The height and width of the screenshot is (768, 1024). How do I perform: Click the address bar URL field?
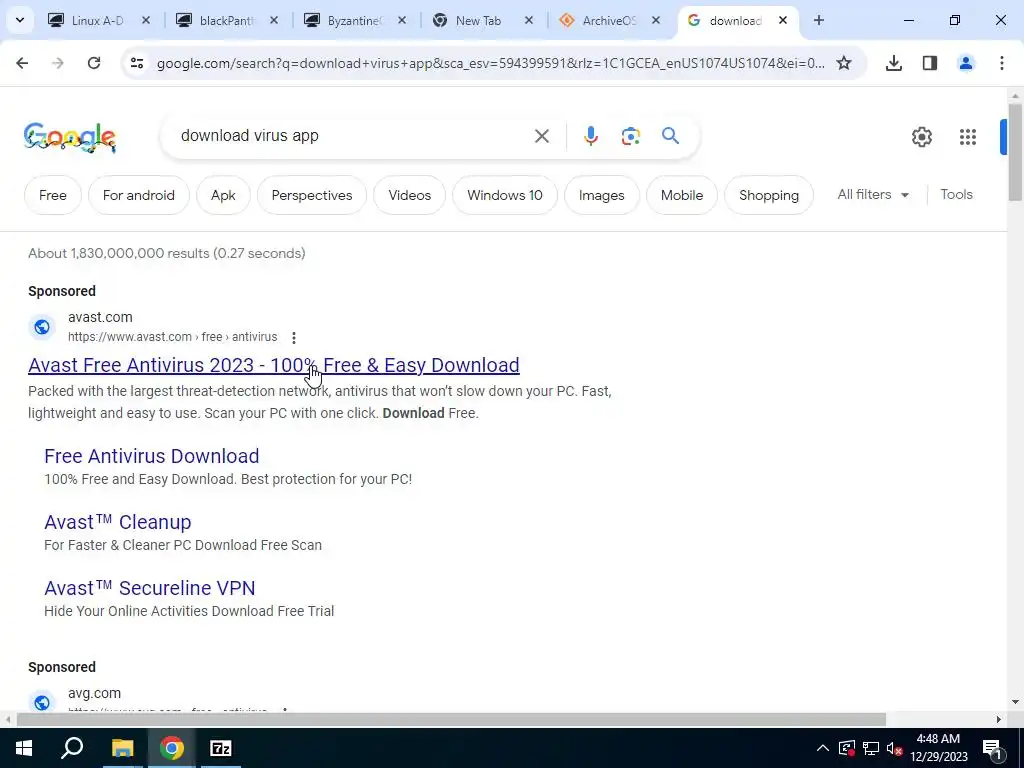coord(490,63)
